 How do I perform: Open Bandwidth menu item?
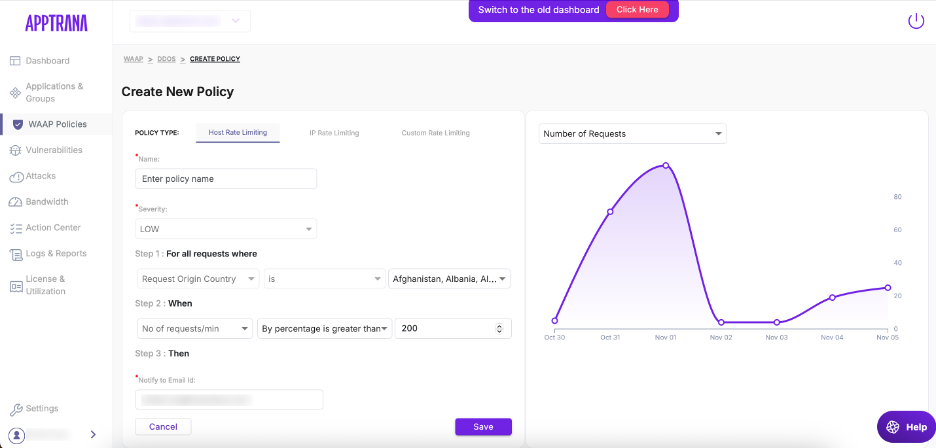(x=47, y=202)
